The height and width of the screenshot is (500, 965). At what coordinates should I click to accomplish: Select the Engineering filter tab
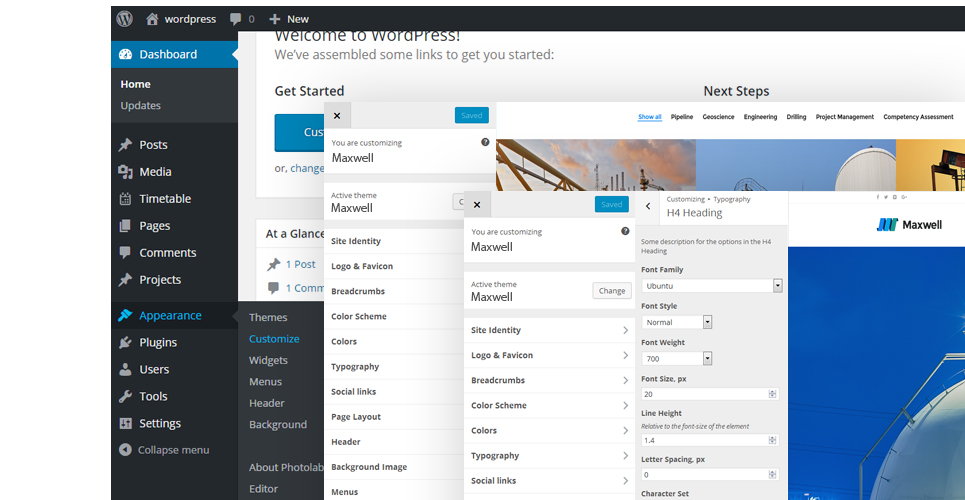click(760, 117)
